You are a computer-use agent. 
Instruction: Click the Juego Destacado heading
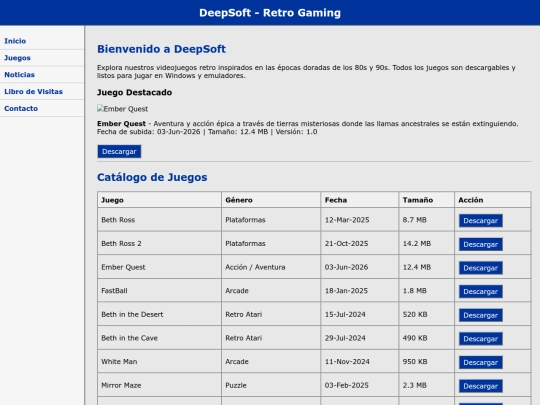135,92
